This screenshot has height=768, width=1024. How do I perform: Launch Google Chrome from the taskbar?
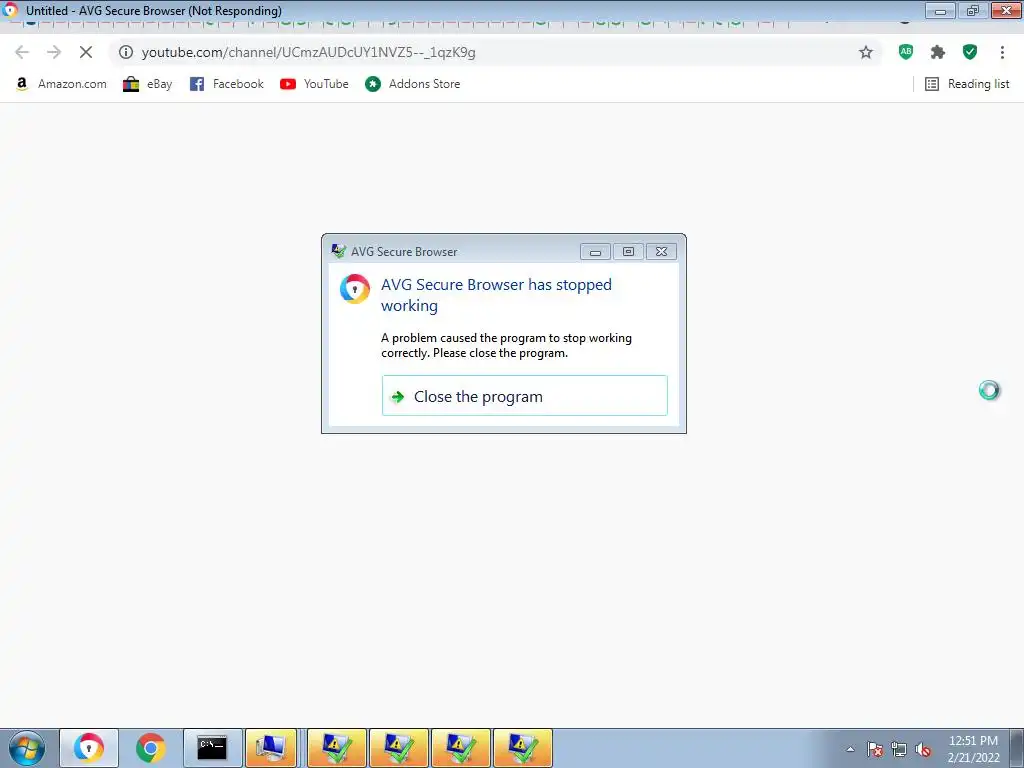pyautogui.click(x=150, y=748)
